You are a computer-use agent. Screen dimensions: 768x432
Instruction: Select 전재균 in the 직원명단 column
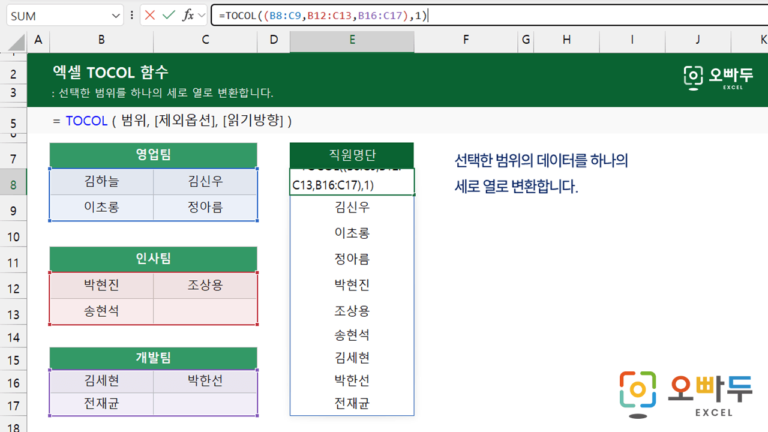[x=352, y=404]
